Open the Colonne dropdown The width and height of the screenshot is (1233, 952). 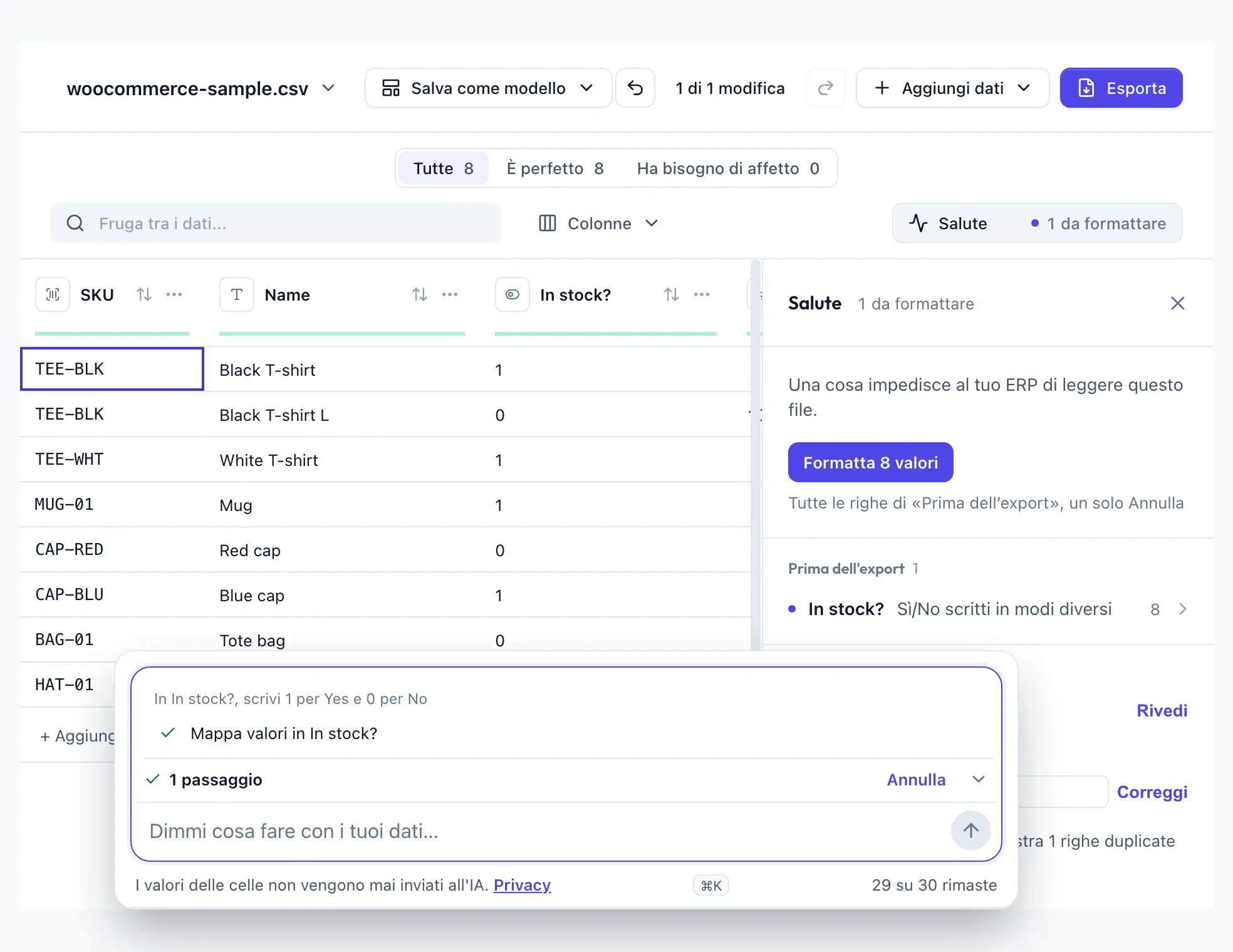(598, 223)
